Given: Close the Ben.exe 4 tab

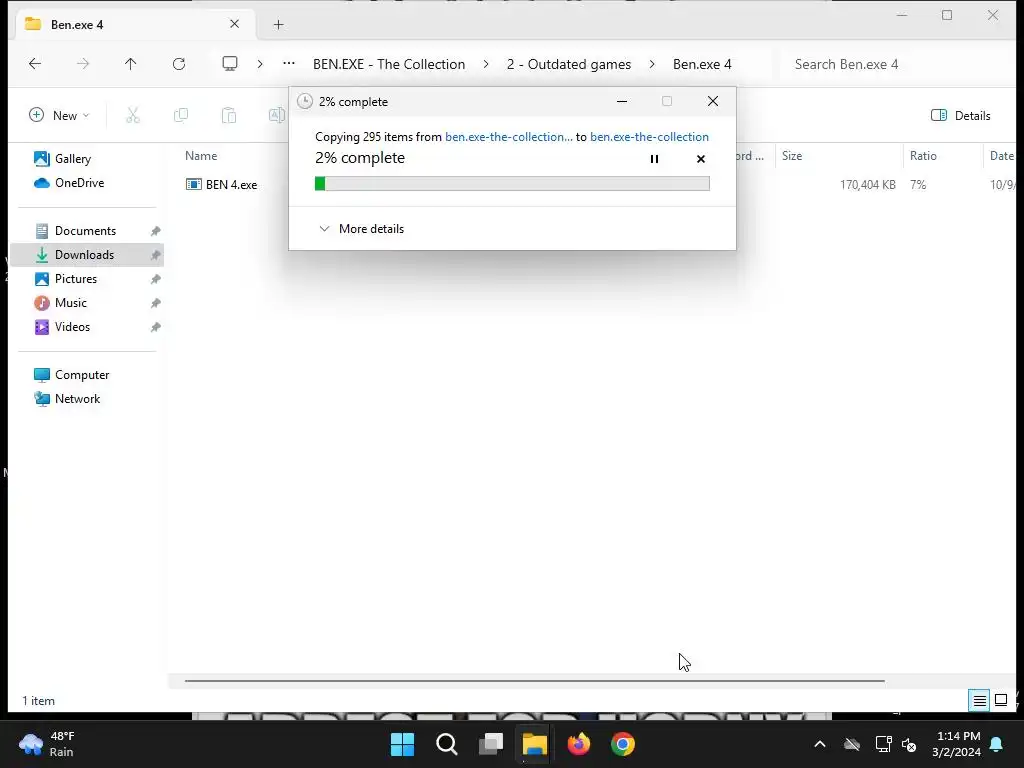Looking at the screenshot, I should click(x=234, y=24).
